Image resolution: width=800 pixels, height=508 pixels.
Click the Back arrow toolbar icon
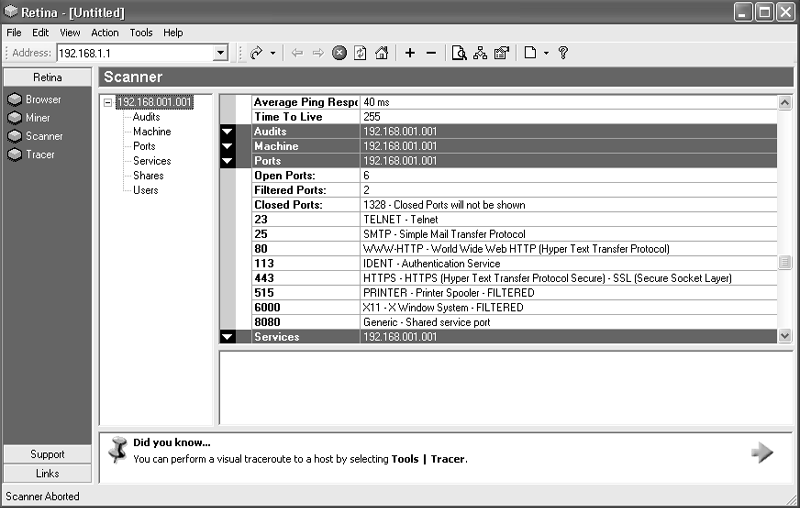[x=297, y=53]
